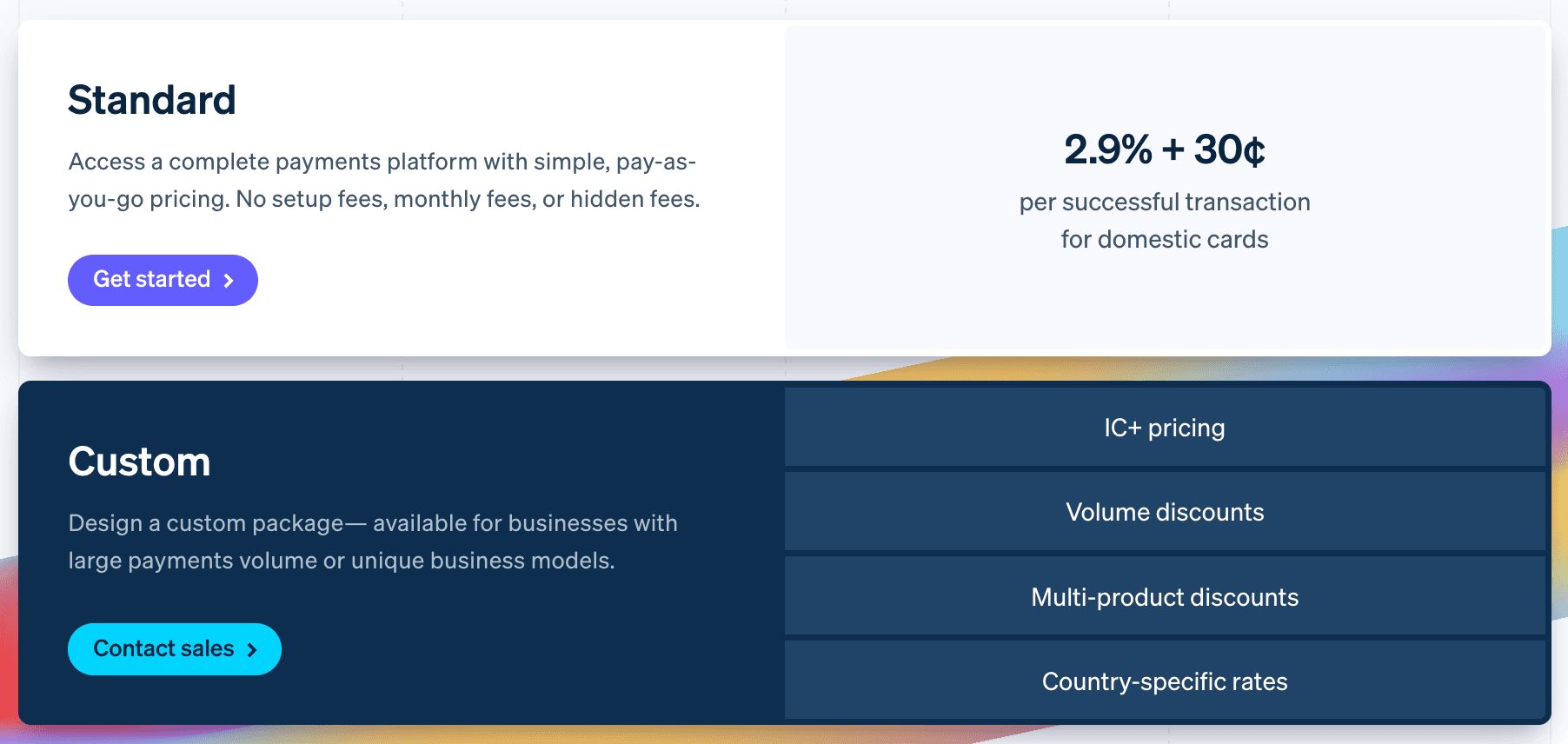Click the Standard plan heading

pyautogui.click(x=152, y=100)
